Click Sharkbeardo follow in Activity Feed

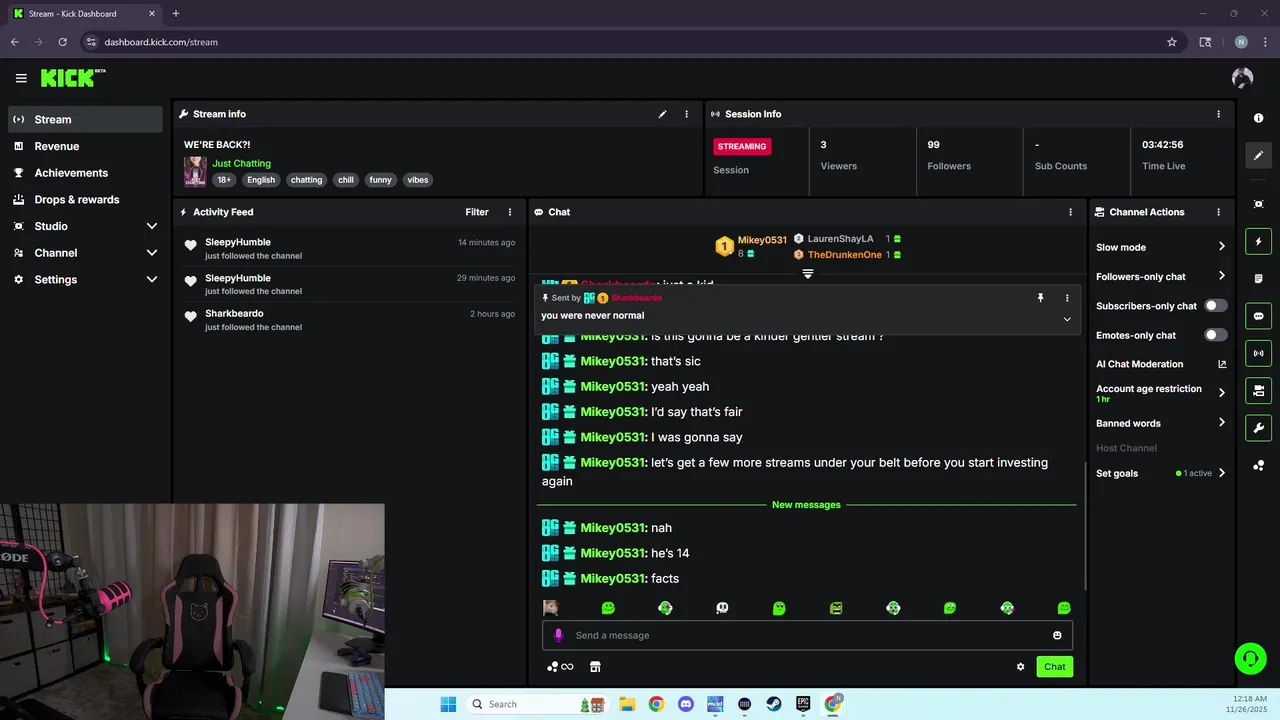350,320
